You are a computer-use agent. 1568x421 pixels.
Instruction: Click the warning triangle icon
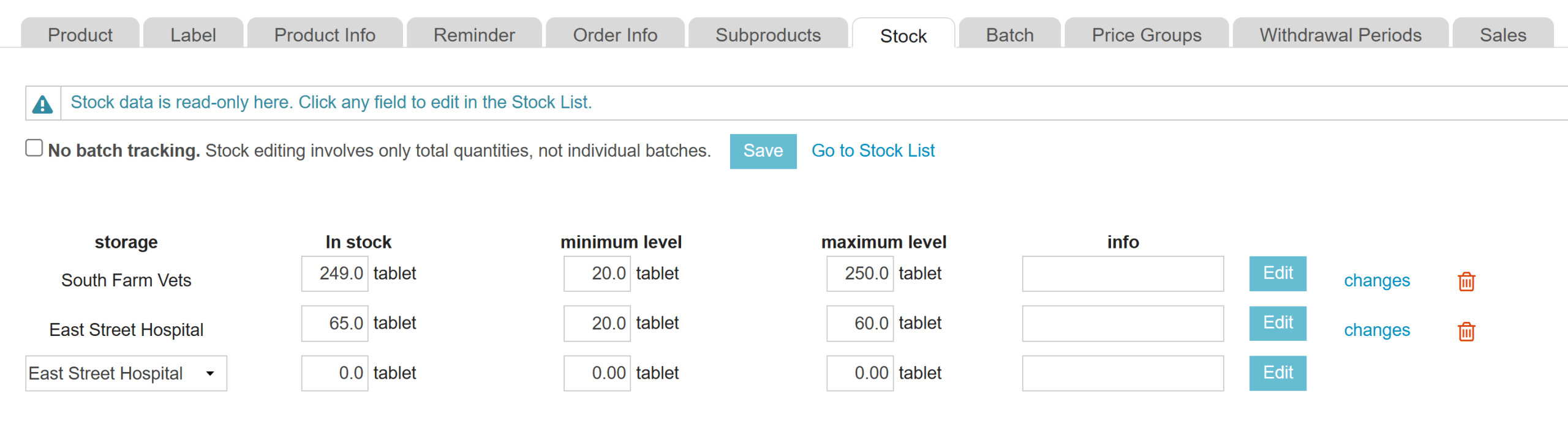42,104
